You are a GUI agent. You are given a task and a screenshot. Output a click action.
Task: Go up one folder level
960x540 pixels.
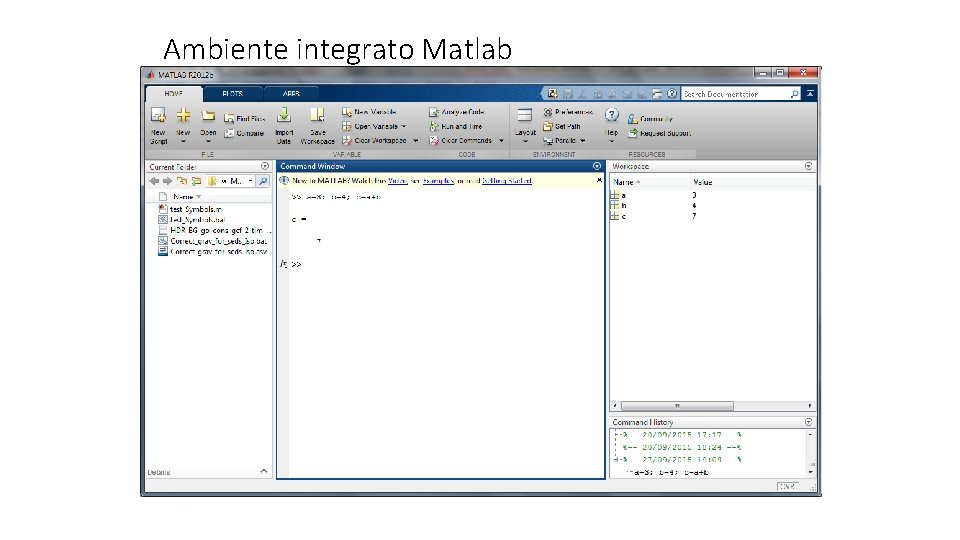[182, 181]
